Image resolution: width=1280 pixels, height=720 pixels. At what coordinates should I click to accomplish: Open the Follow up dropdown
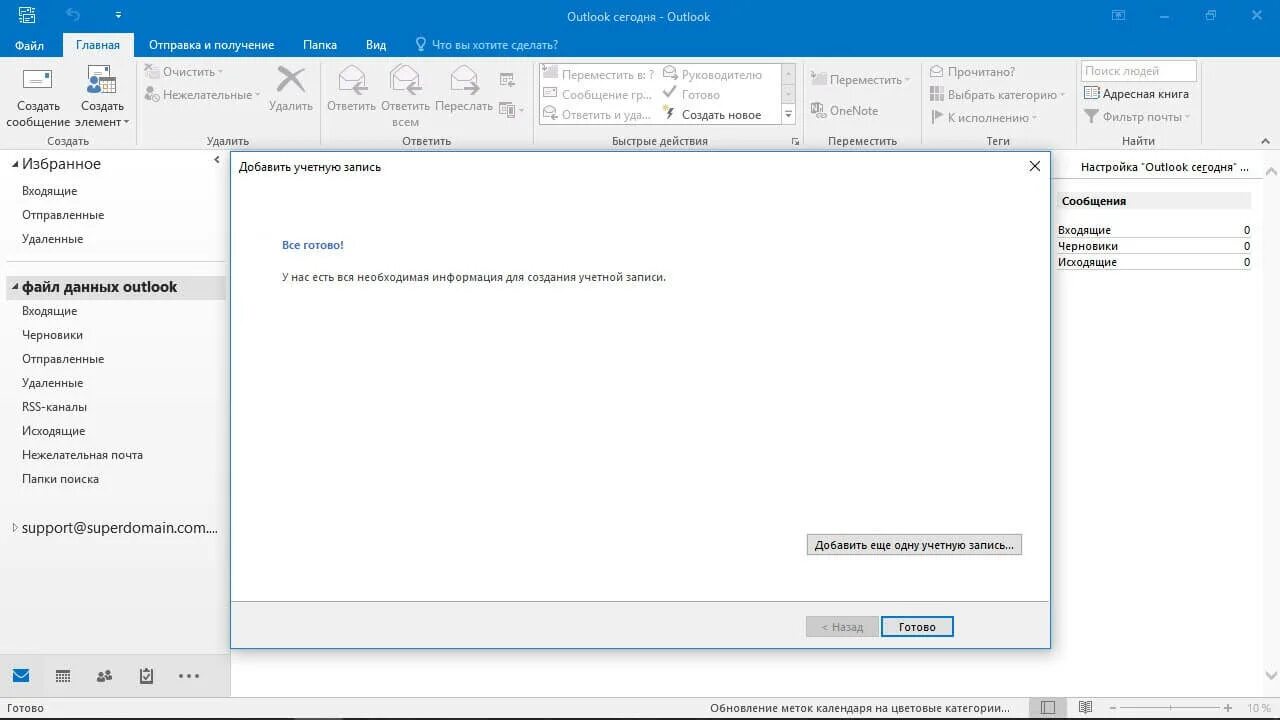point(983,118)
